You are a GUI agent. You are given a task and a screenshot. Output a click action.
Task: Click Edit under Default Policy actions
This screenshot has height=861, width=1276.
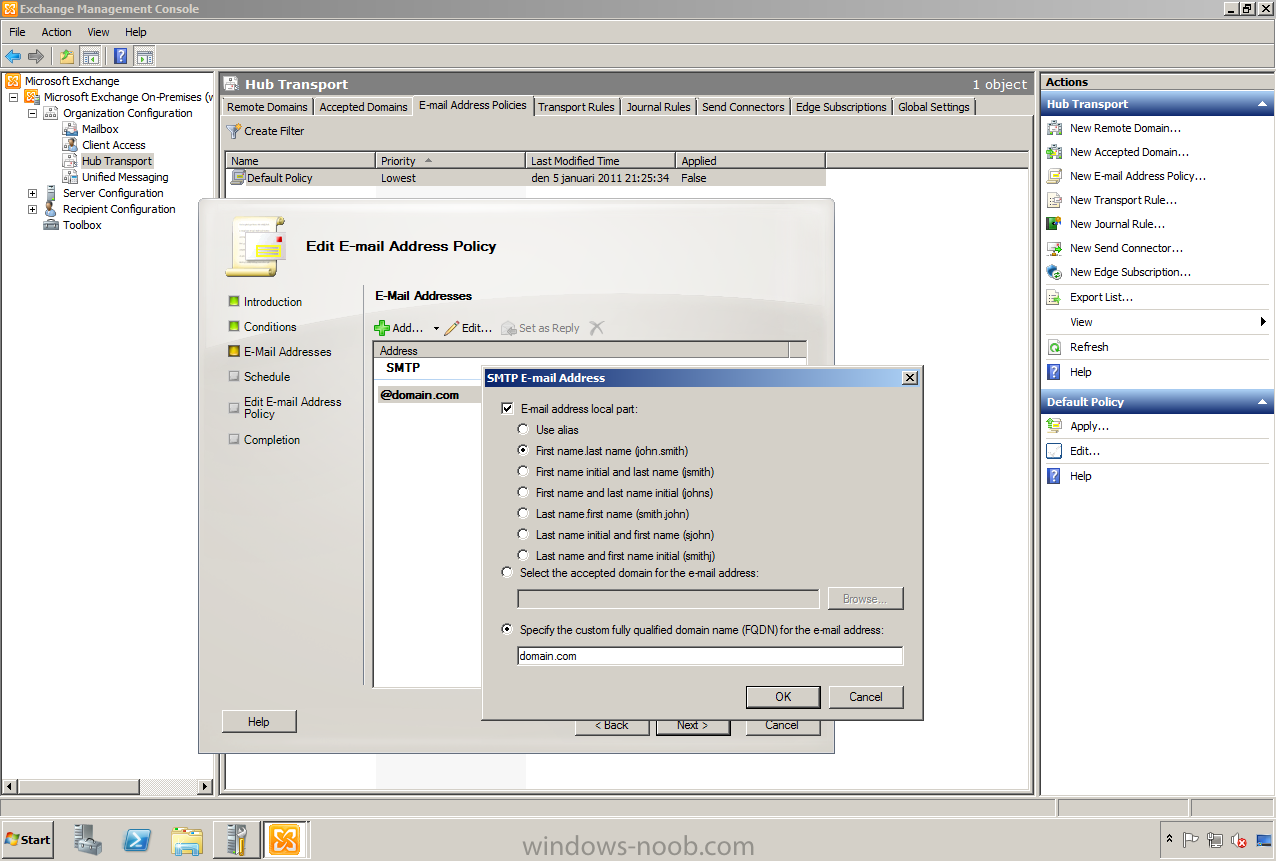[x=1084, y=451]
